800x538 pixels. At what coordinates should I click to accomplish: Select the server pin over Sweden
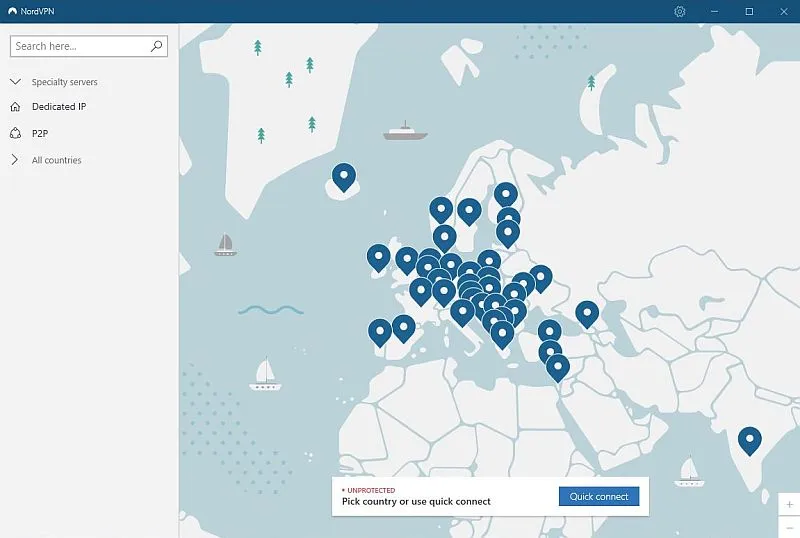pos(469,212)
